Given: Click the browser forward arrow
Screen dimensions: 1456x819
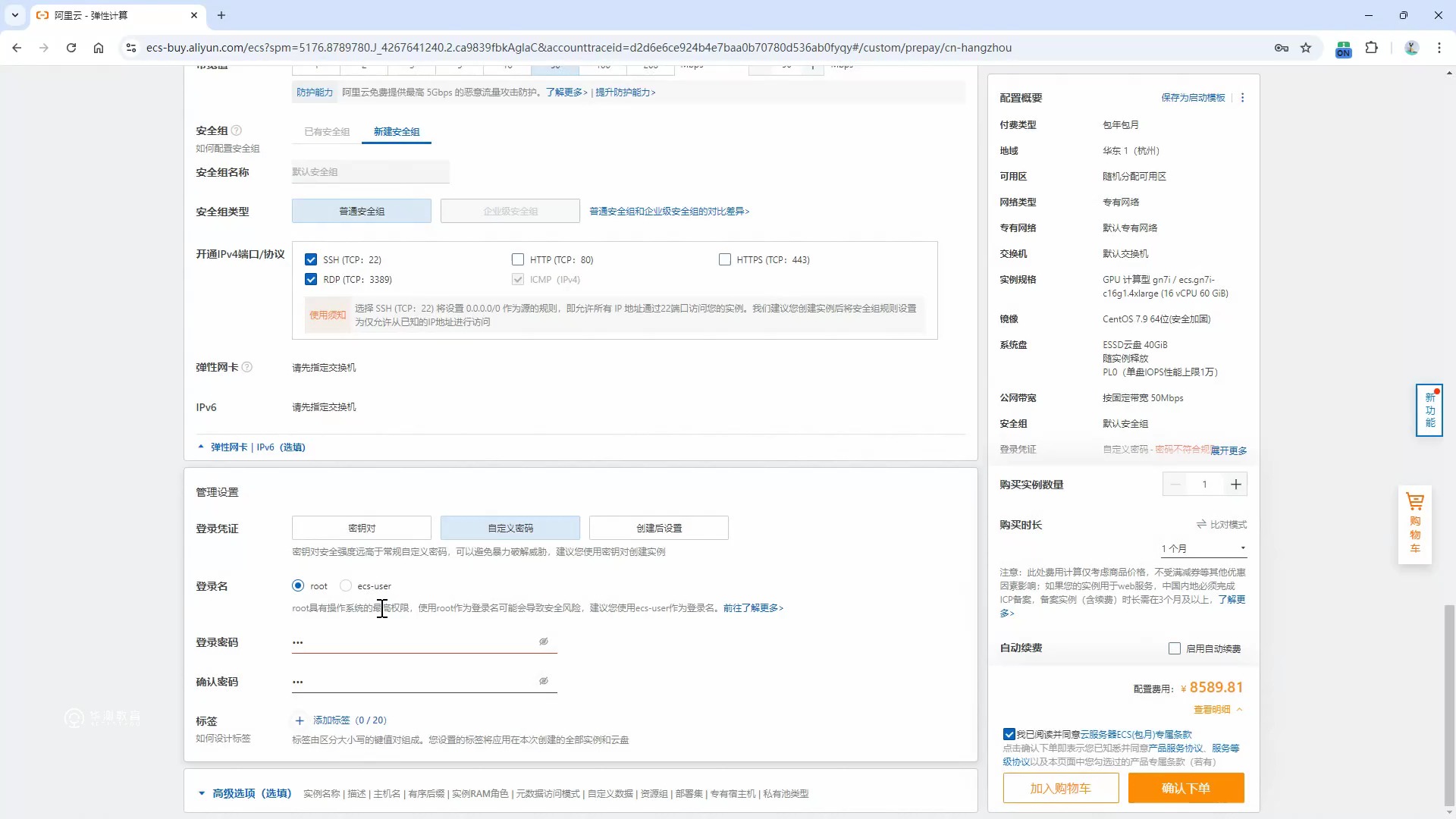Looking at the screenshot, I should click(44, 48).
